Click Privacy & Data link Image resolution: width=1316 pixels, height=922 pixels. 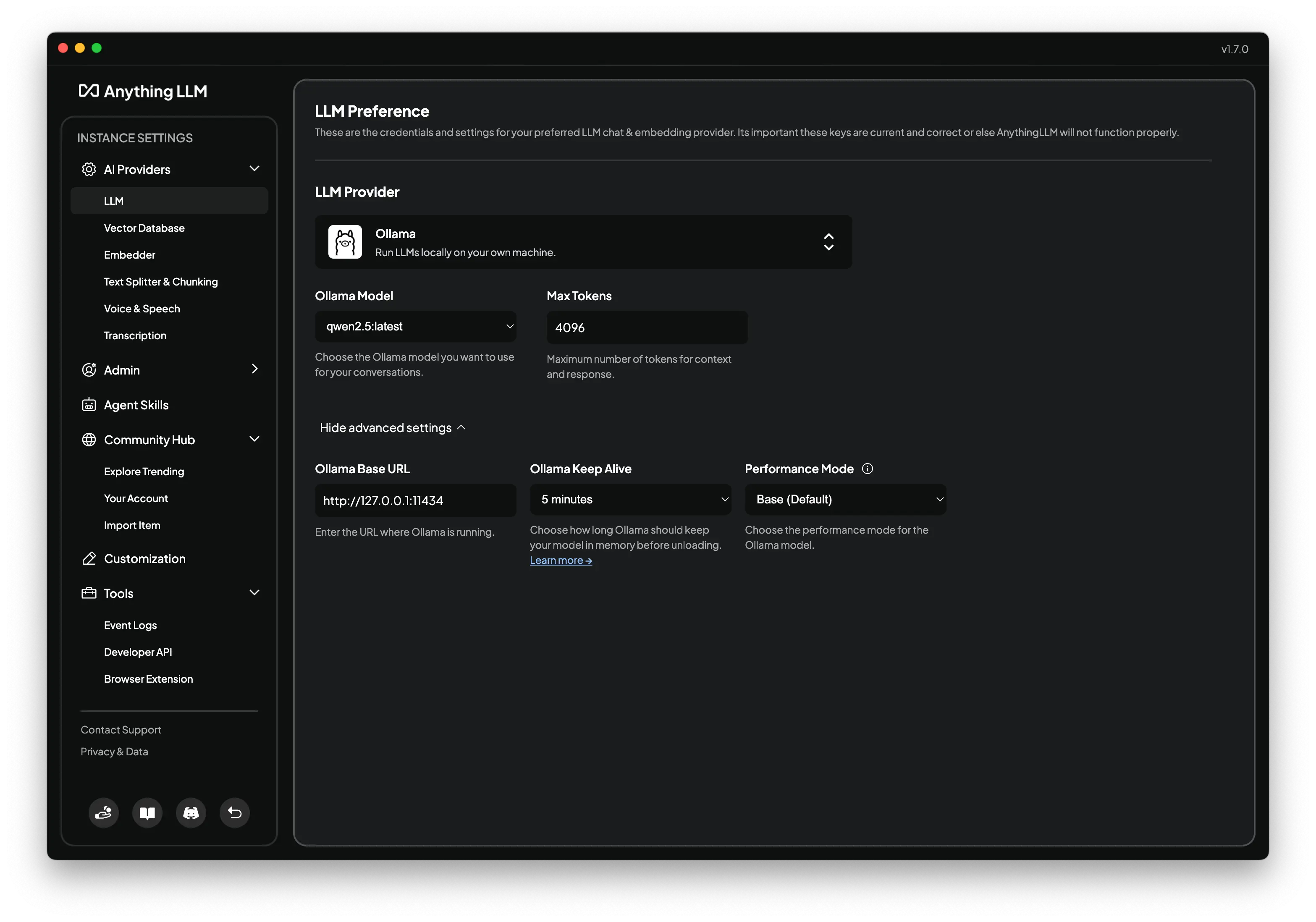point(114,751)
